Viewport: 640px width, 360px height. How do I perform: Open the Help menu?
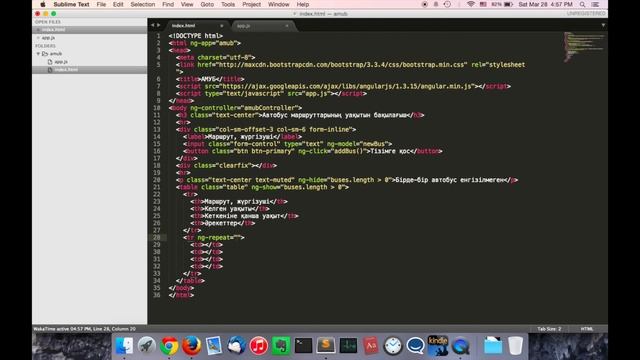[x=302, y=4]
